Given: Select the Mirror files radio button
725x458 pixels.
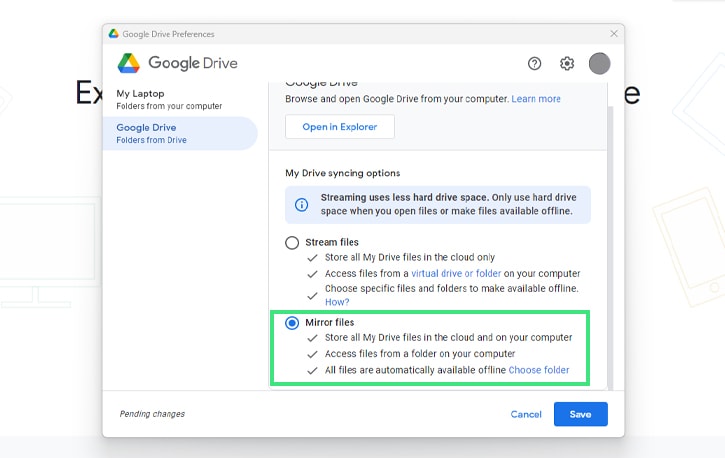Looking at the screenshot, I should pos(292,323).
